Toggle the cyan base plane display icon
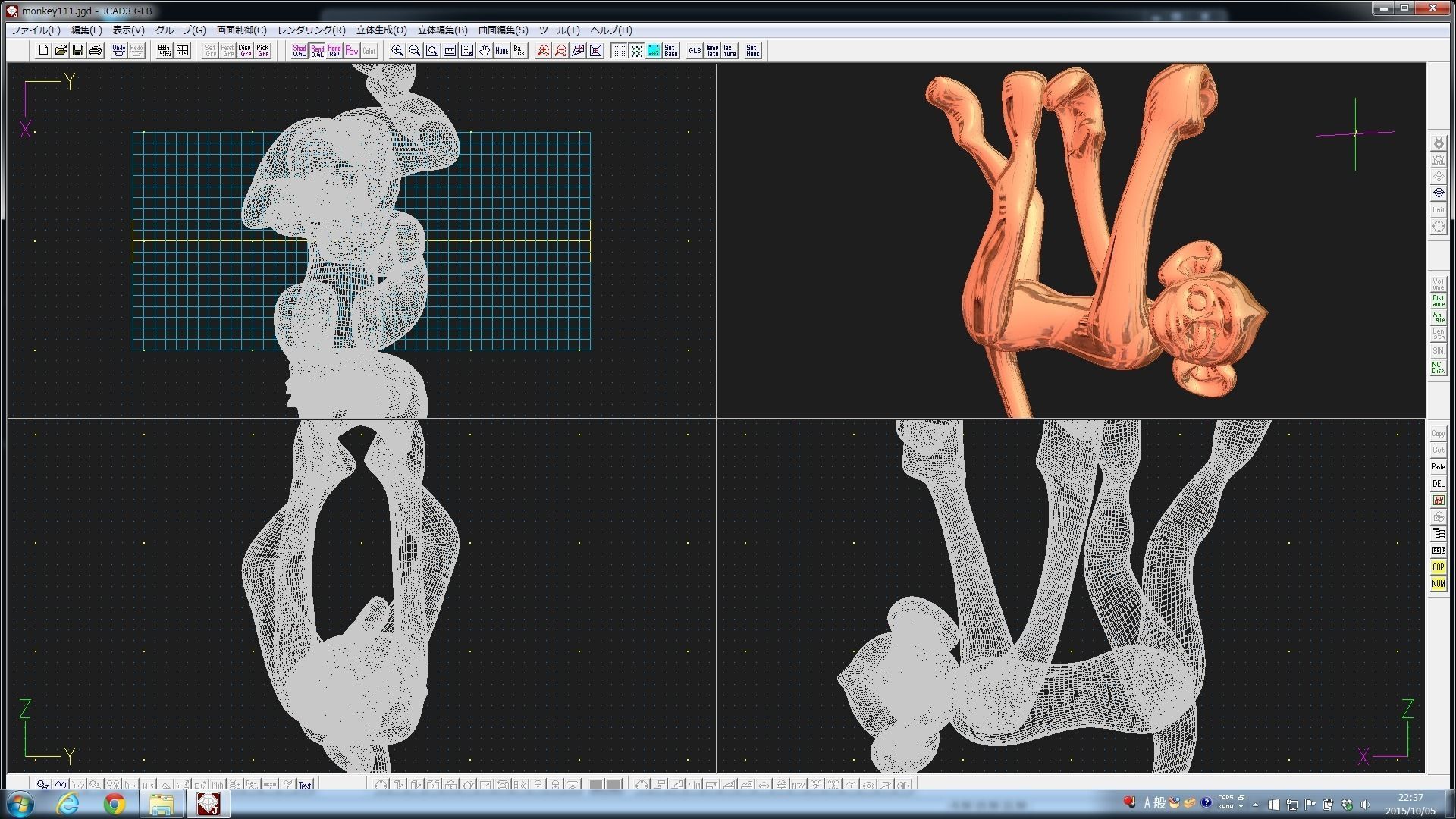Image resolution: width=1456 pixels, height=819 pixels. (x=654, y=51)
